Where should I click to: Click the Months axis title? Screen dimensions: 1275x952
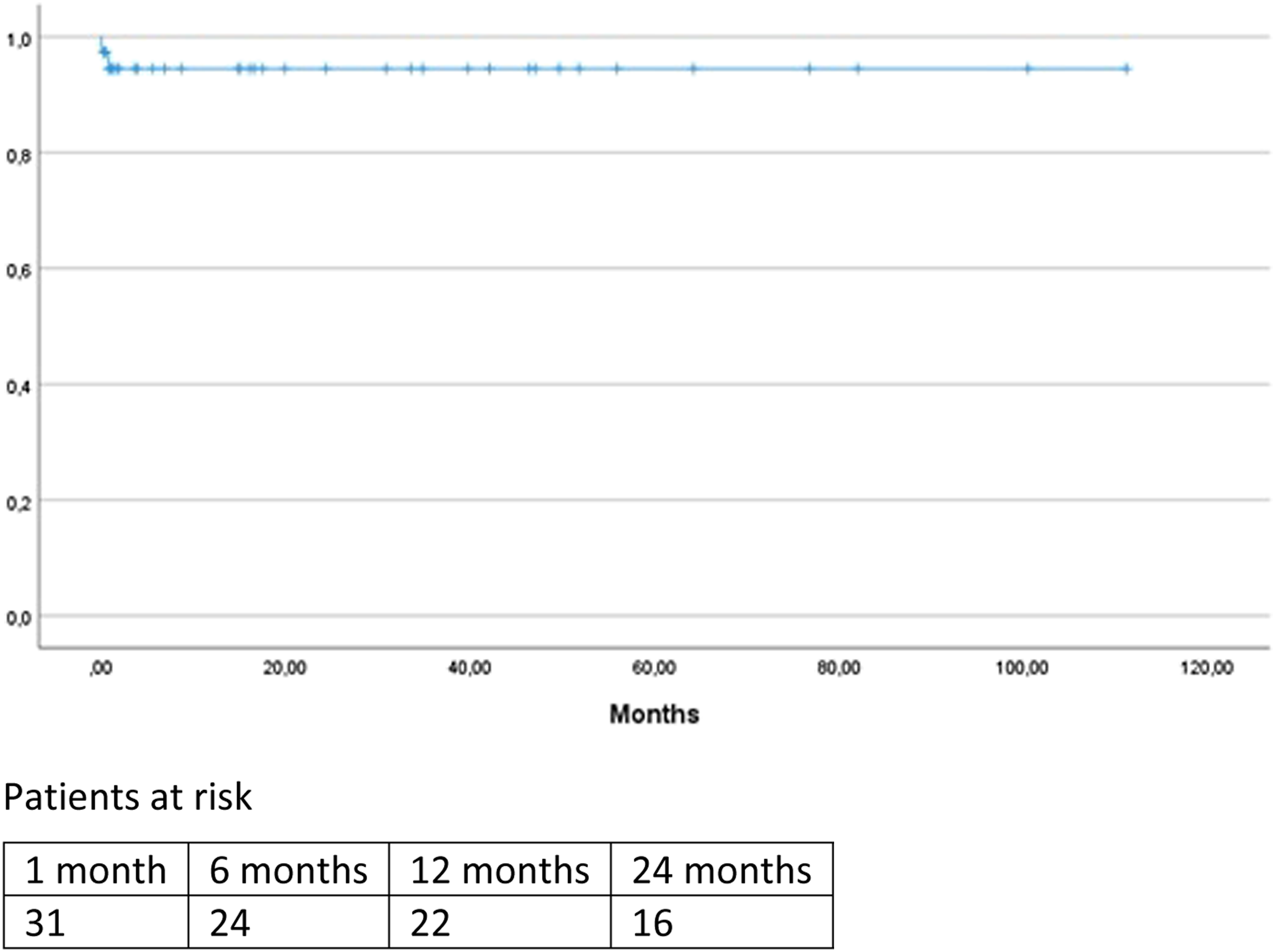[x=654, y=715]
